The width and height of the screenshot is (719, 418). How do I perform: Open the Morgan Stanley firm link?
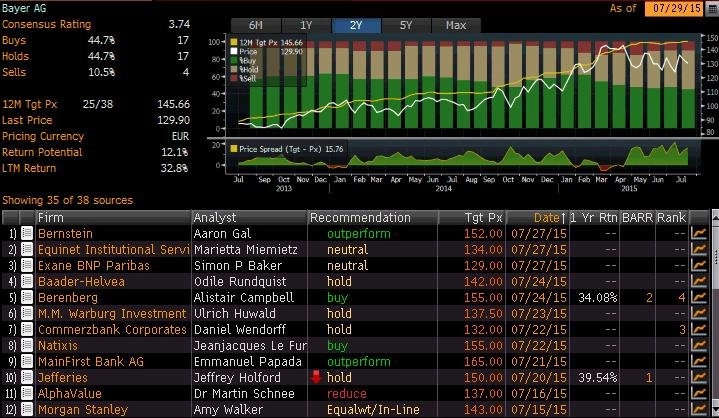tap(83, 409)
